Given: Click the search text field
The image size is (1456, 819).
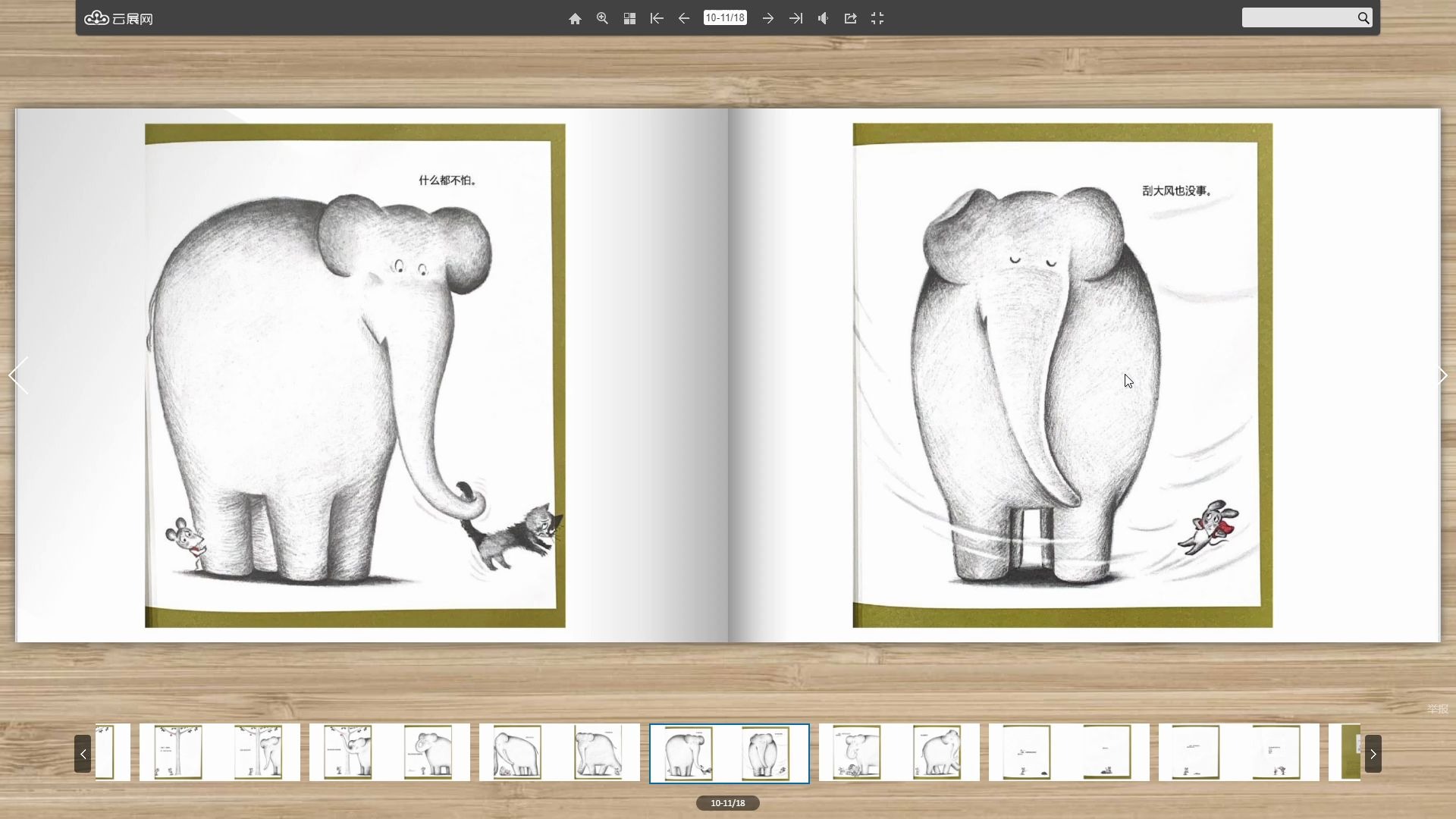Looking at the screenshot, I should [x=1298, y=17].
